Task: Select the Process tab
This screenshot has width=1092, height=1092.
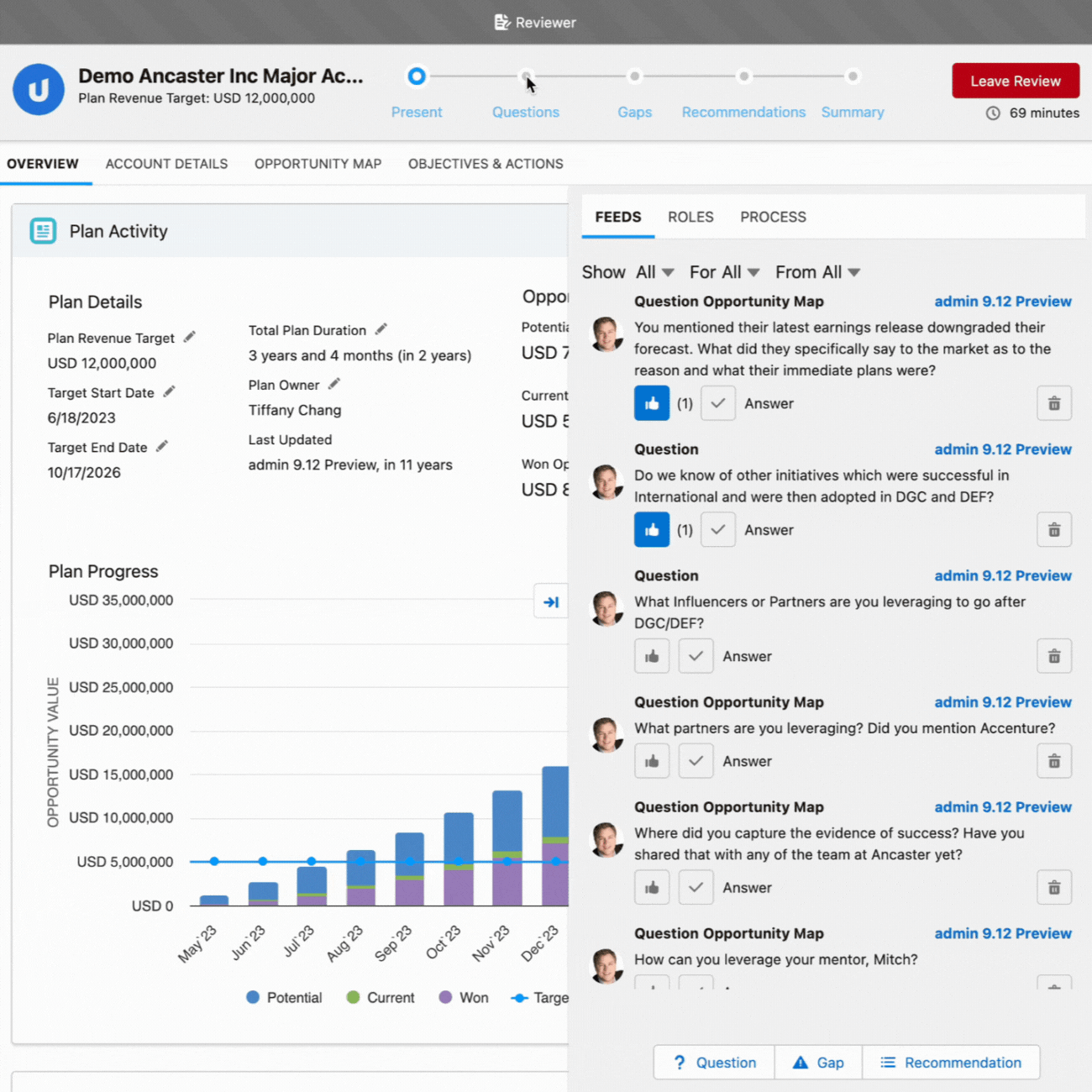Action: pyautogui.click(x=773, y=217)
